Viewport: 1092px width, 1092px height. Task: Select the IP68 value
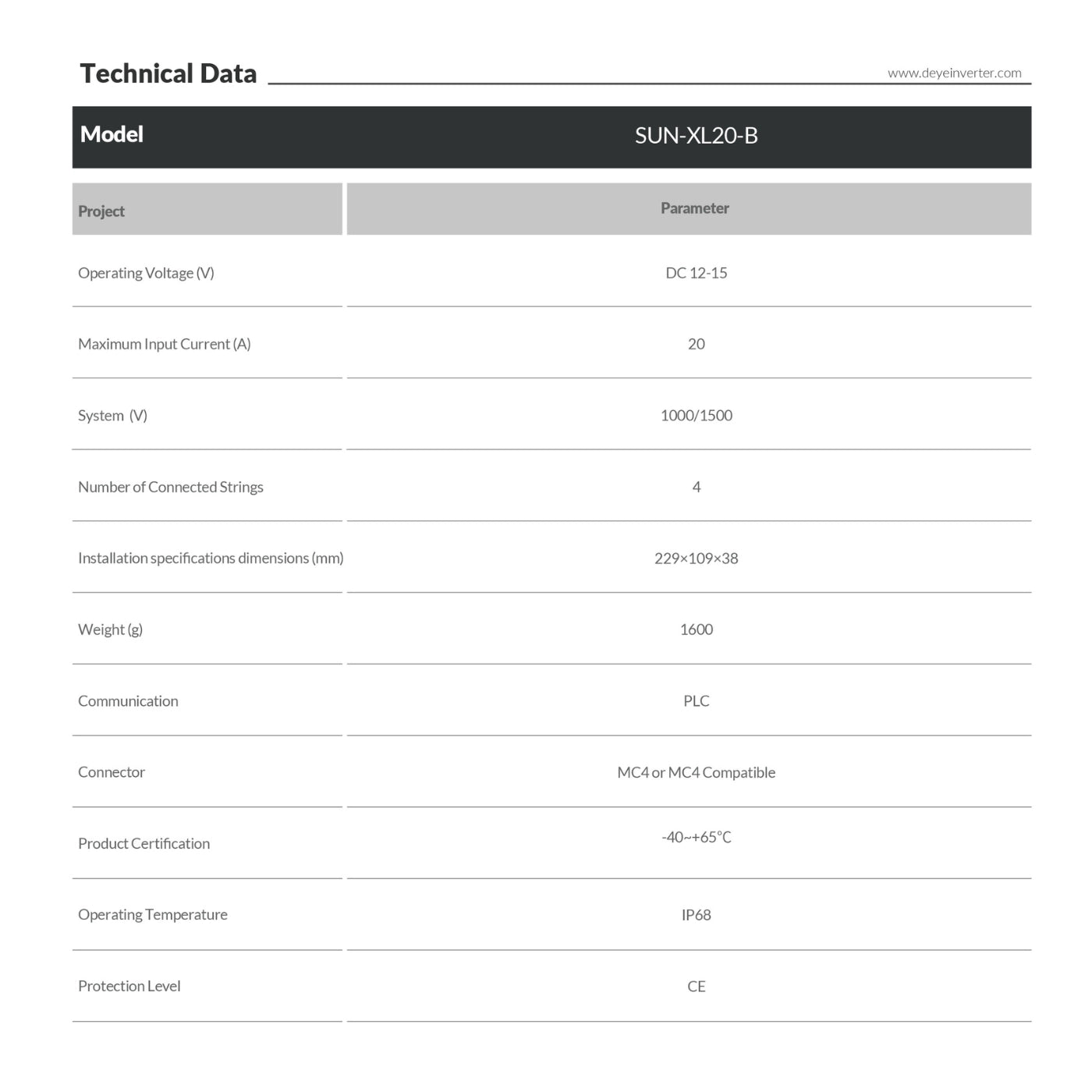[696, 915]
